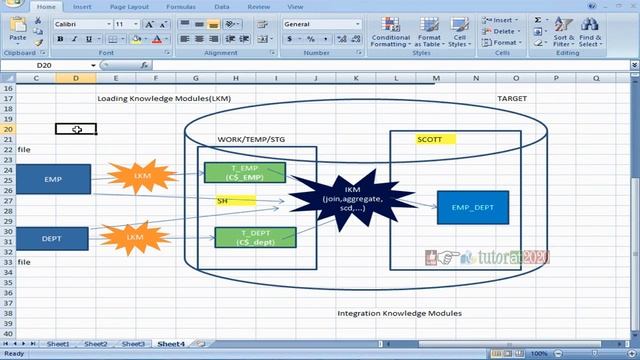Click the Clear eraser icon
Viewport: 640px width, 360px height.
tap(538, 42)
